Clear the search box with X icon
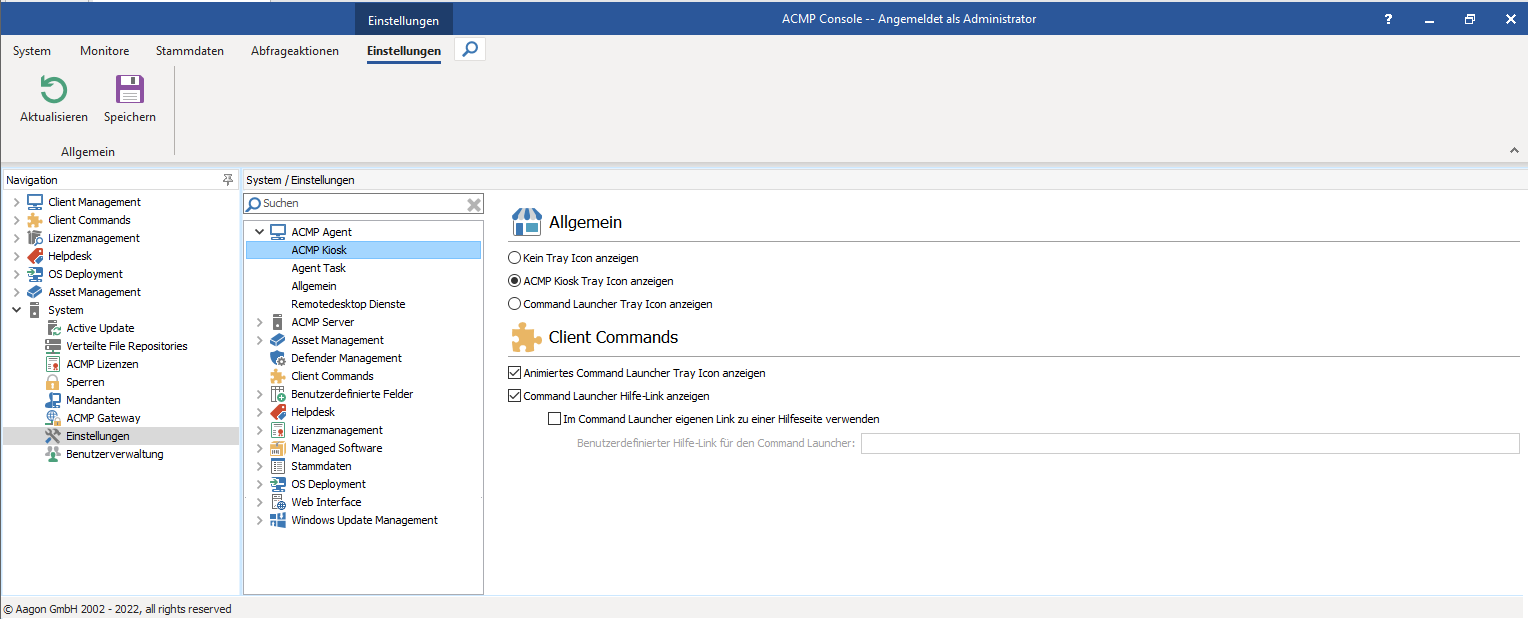1528x619 pixels. coord(474,204)
